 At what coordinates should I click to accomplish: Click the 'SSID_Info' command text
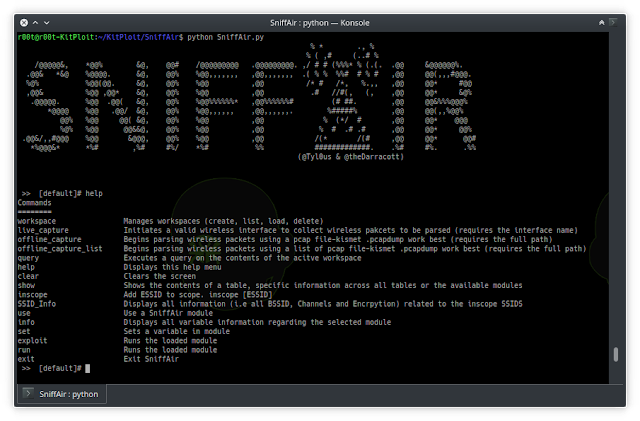tap(37, 304)
